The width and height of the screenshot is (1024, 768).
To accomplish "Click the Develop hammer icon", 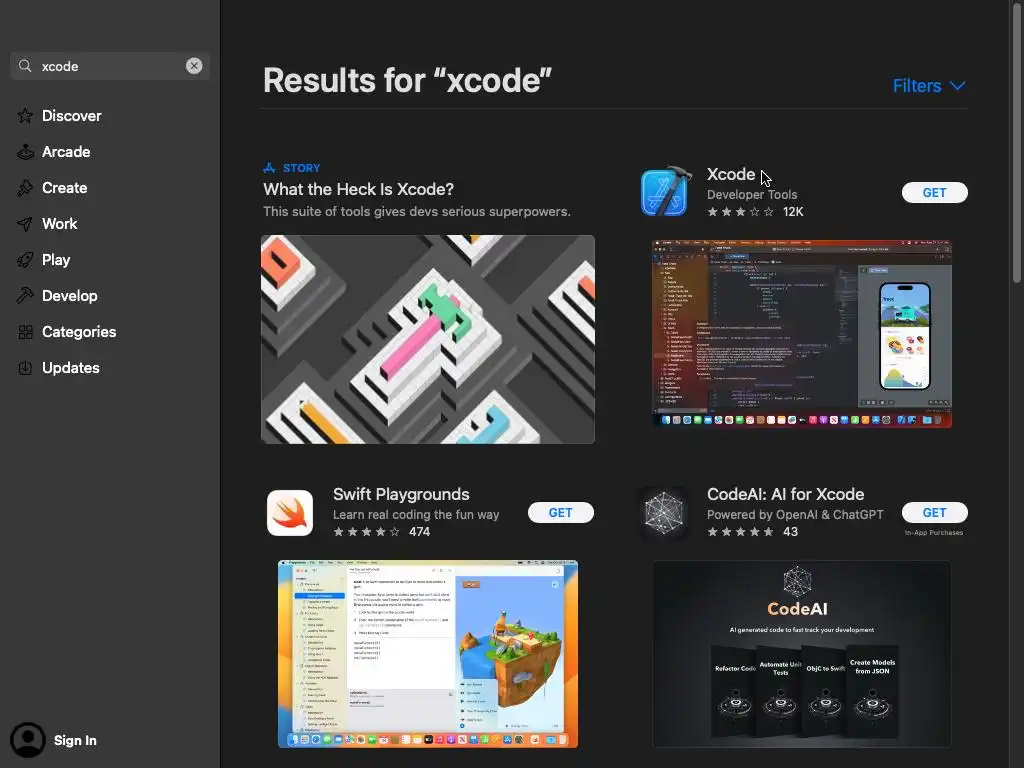I will click(x=25, y=296).
